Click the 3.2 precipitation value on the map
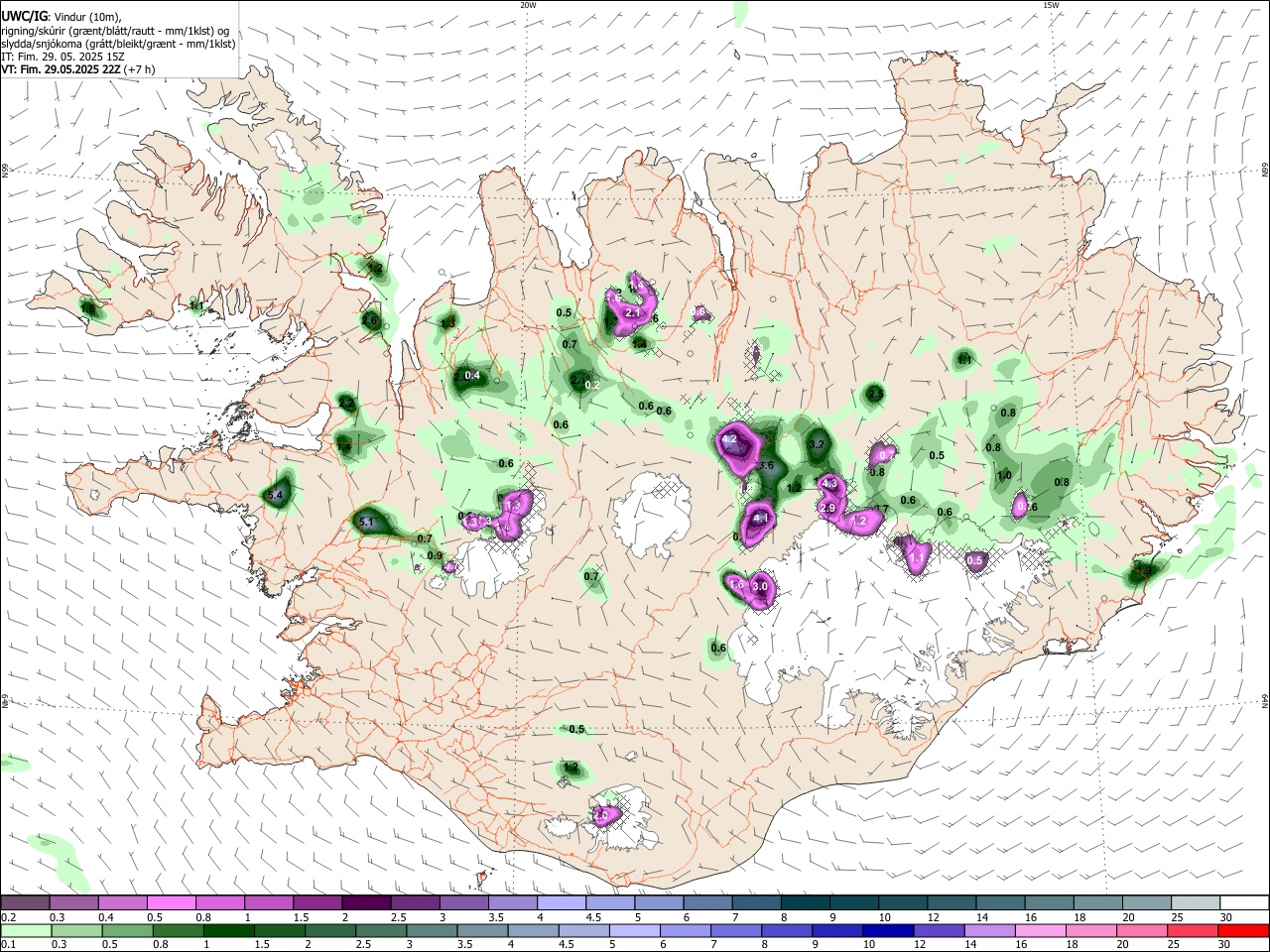The image size is (1270, 952). pos(818,444)
